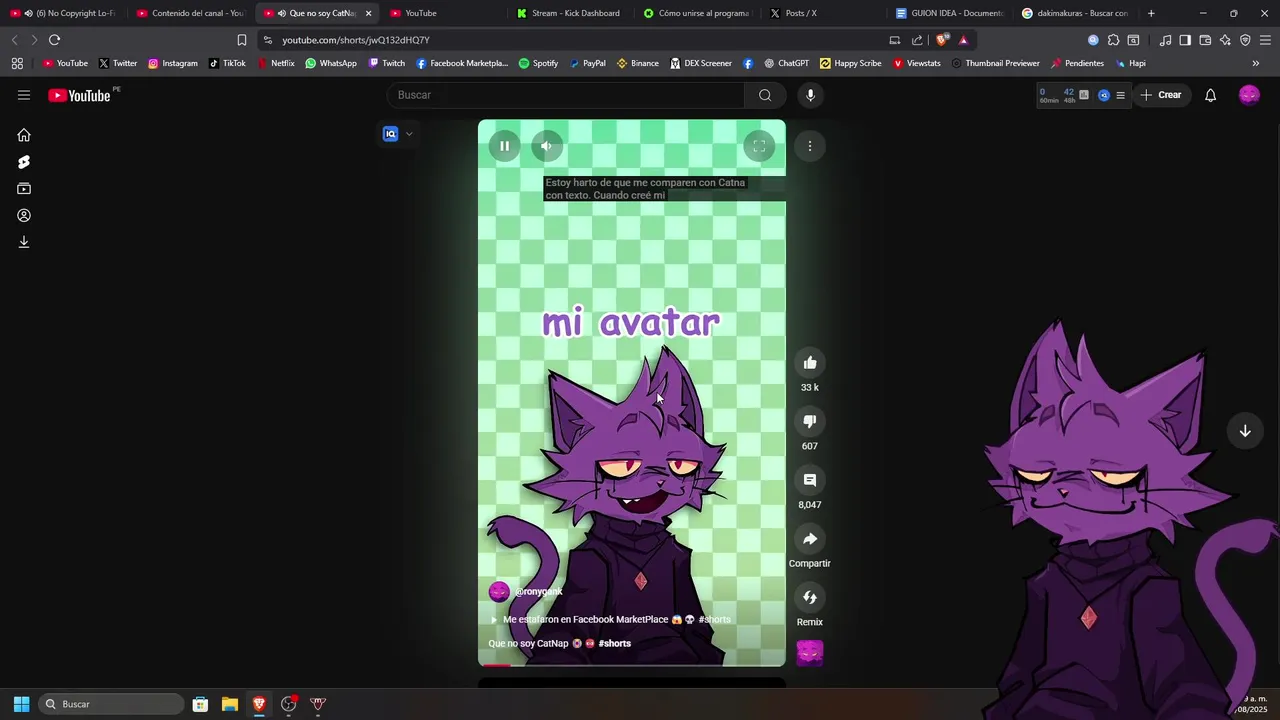This screenshot has width=1280, height=720.
Task: Show more bookmarks with double chevron
Action: (1255, 63)
